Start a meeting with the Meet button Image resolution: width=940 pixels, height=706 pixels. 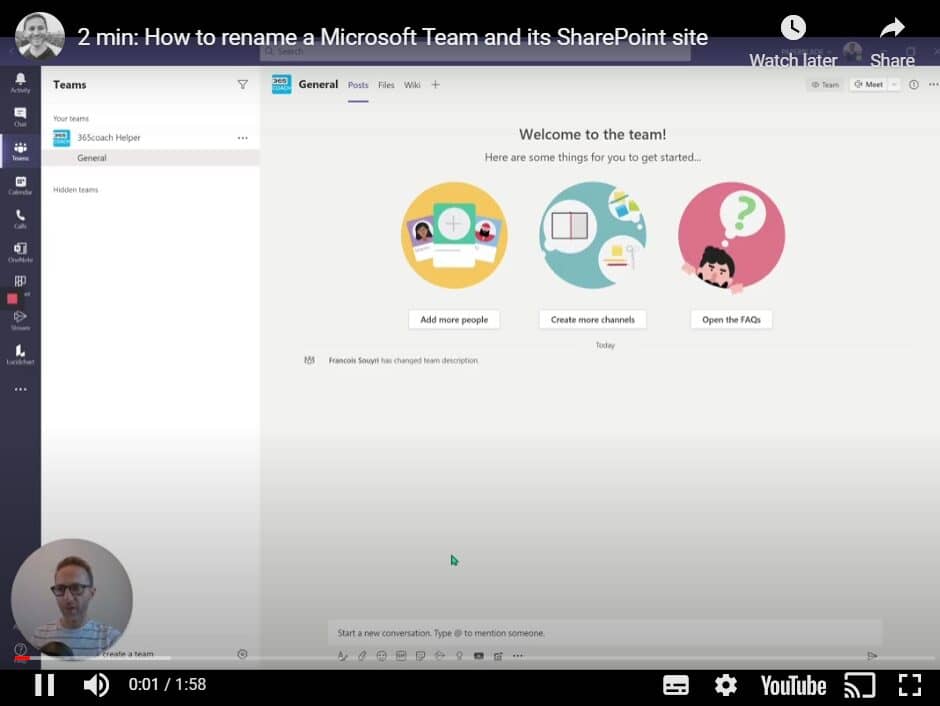click(869, 85)
